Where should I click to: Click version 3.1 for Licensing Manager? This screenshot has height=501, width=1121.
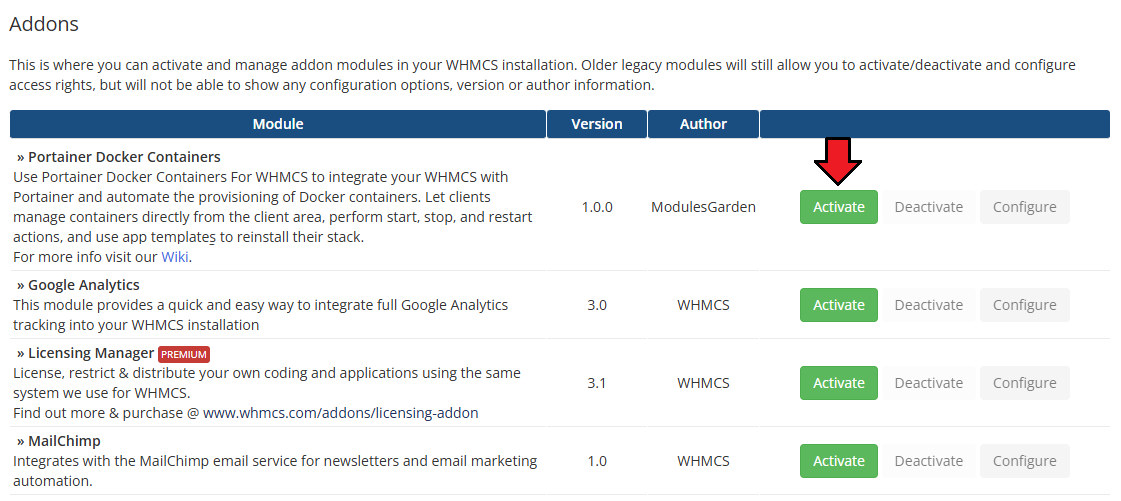[597, 383]
